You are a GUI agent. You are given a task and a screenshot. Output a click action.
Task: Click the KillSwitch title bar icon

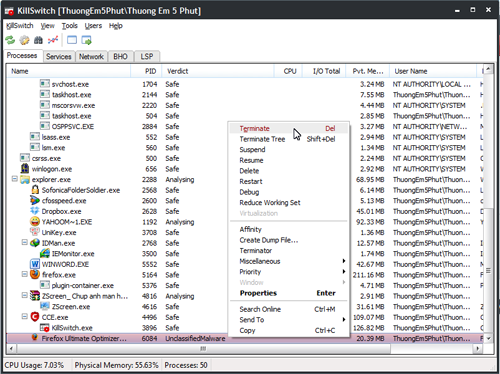pyautogui.click(x=9, y=11)
